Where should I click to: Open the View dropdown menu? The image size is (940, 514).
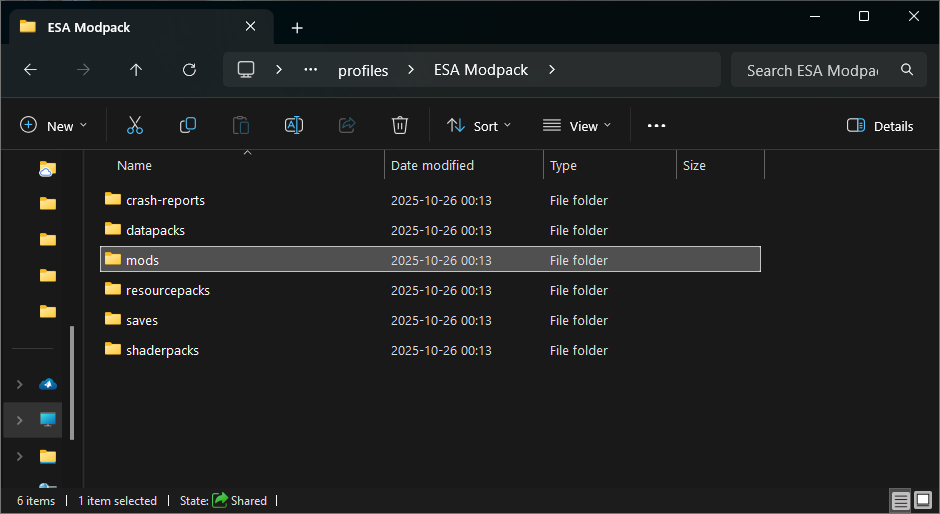tap(576, 126)
